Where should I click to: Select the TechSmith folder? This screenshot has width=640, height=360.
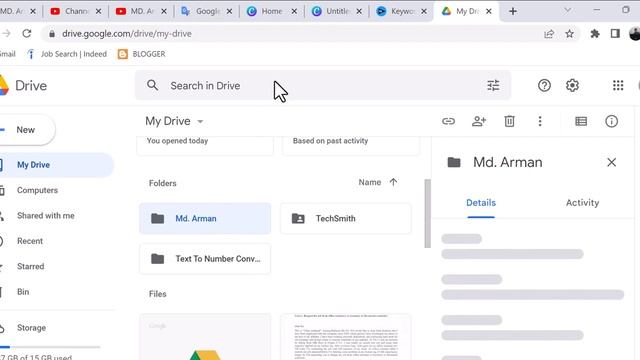coord(346,218)
